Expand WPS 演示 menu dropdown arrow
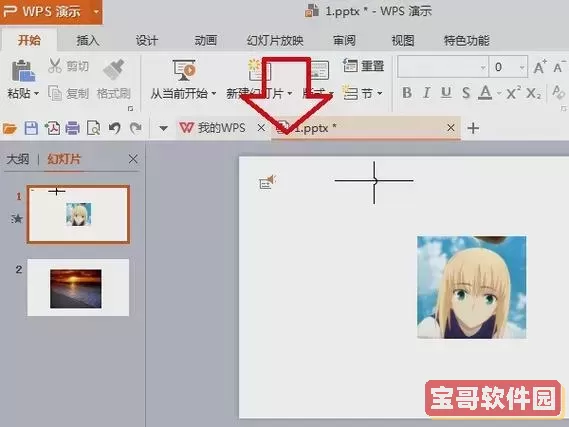 (x=96, y=12)
